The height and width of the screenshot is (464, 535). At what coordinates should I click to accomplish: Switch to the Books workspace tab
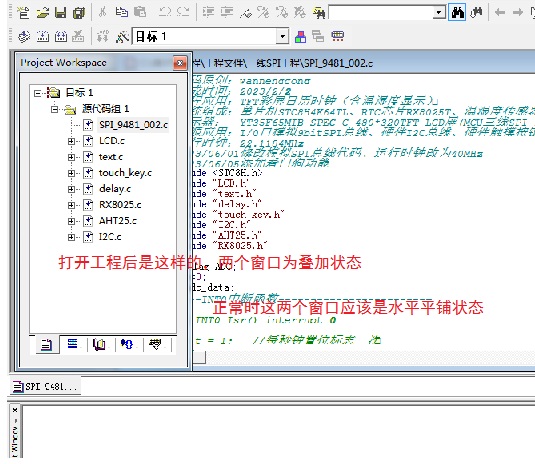point(99,344)
